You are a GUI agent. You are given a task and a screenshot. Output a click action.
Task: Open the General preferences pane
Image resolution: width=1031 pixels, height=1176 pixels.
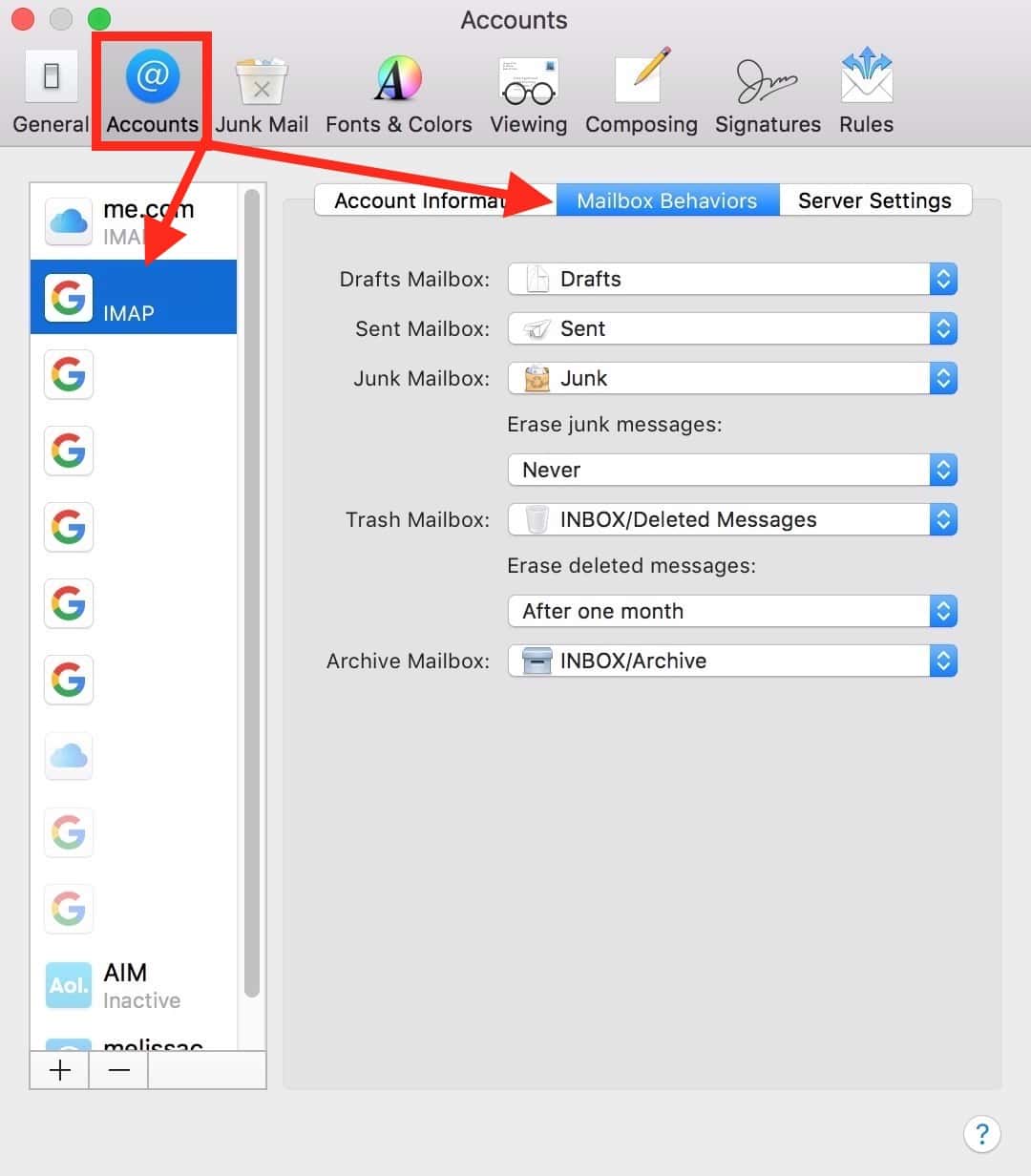click(x=51, y=91)
